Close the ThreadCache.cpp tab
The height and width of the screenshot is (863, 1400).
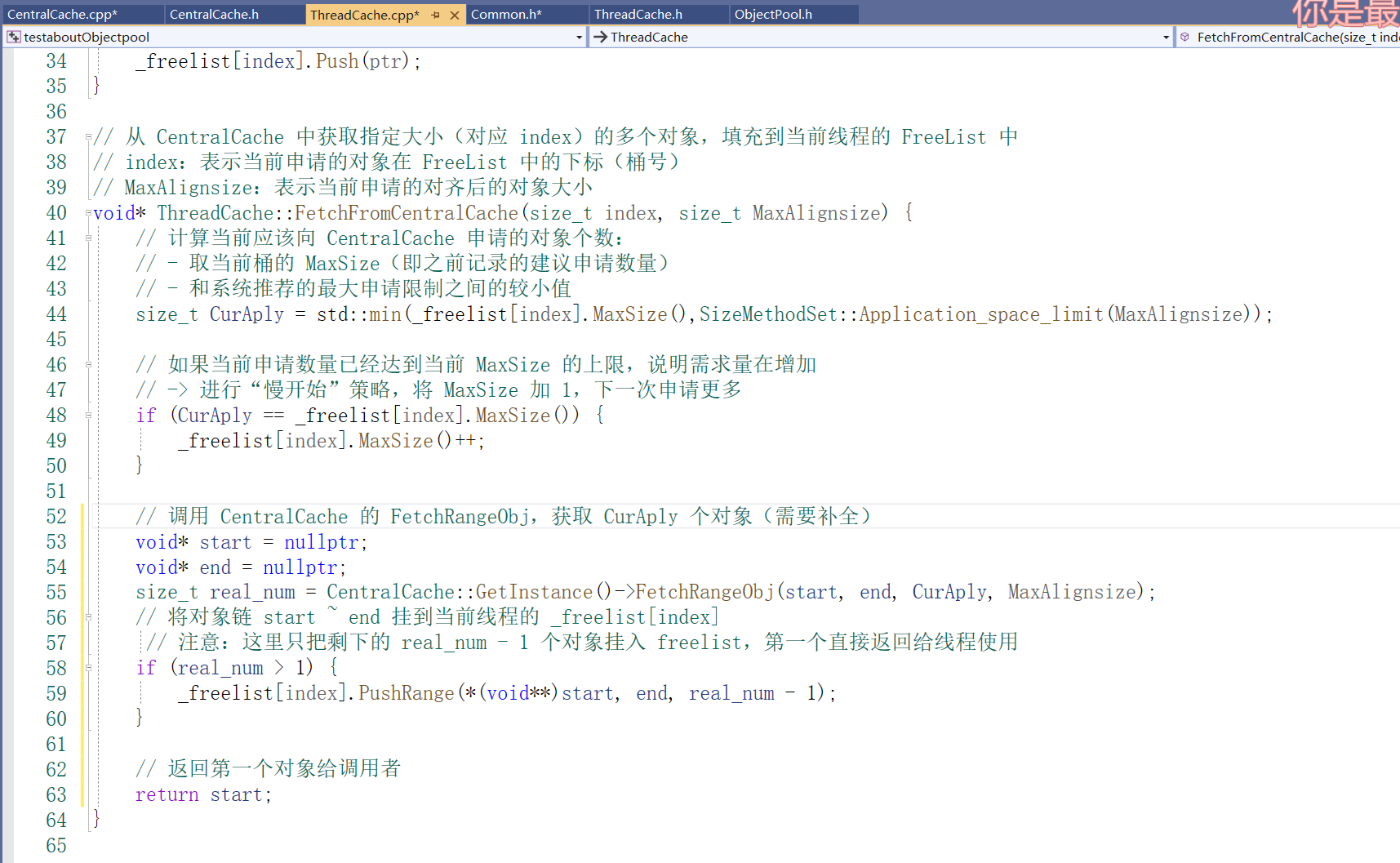coord(455,15)
